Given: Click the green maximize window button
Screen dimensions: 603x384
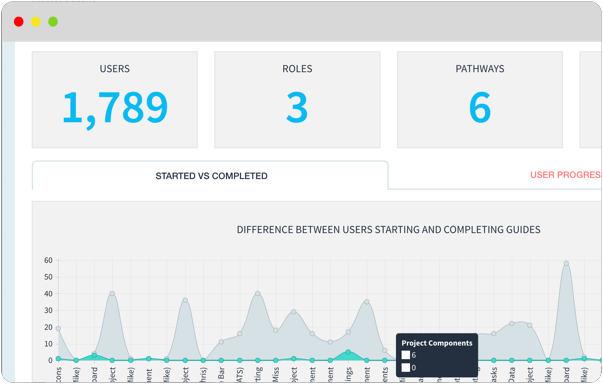Looking at the screenshot, I should [53, 22].
